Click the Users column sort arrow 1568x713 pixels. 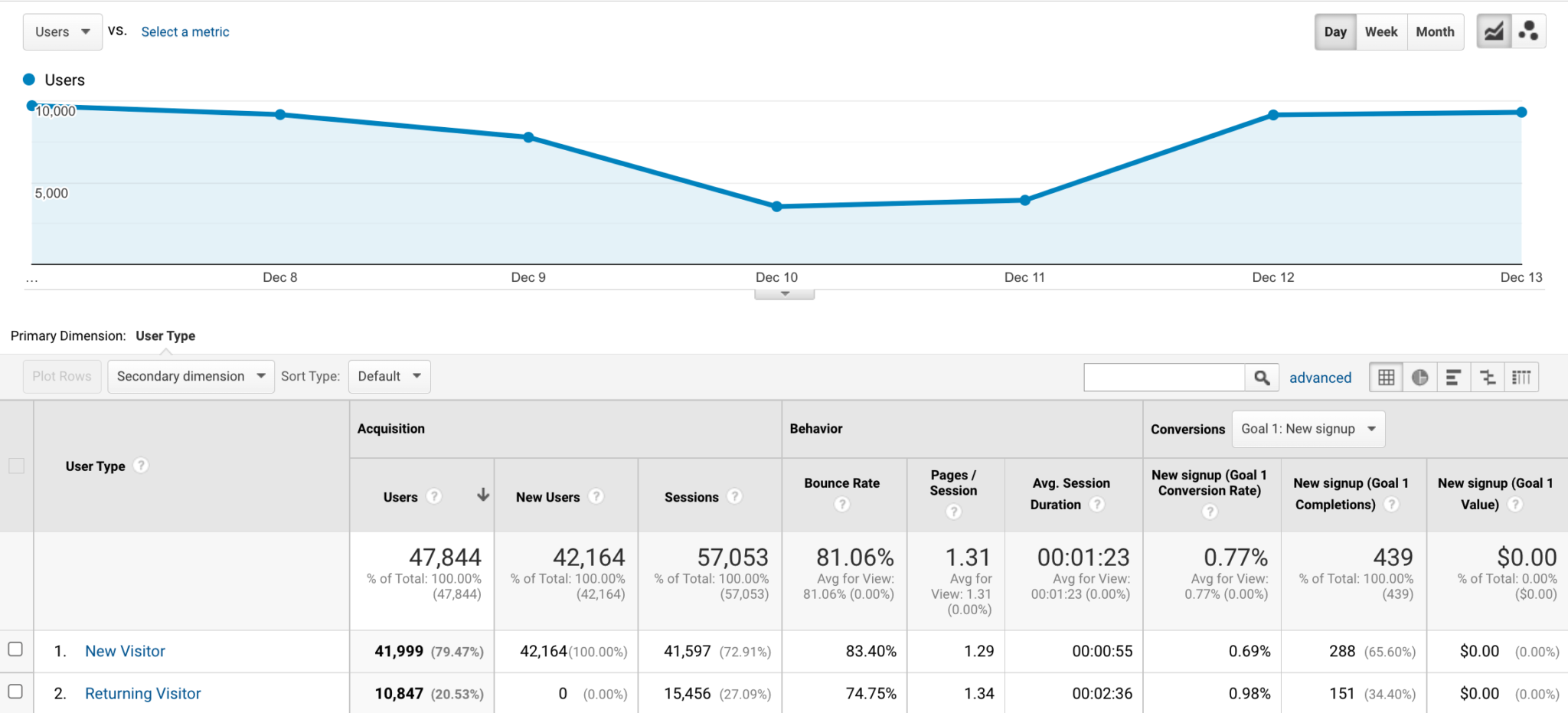[483, 496]
